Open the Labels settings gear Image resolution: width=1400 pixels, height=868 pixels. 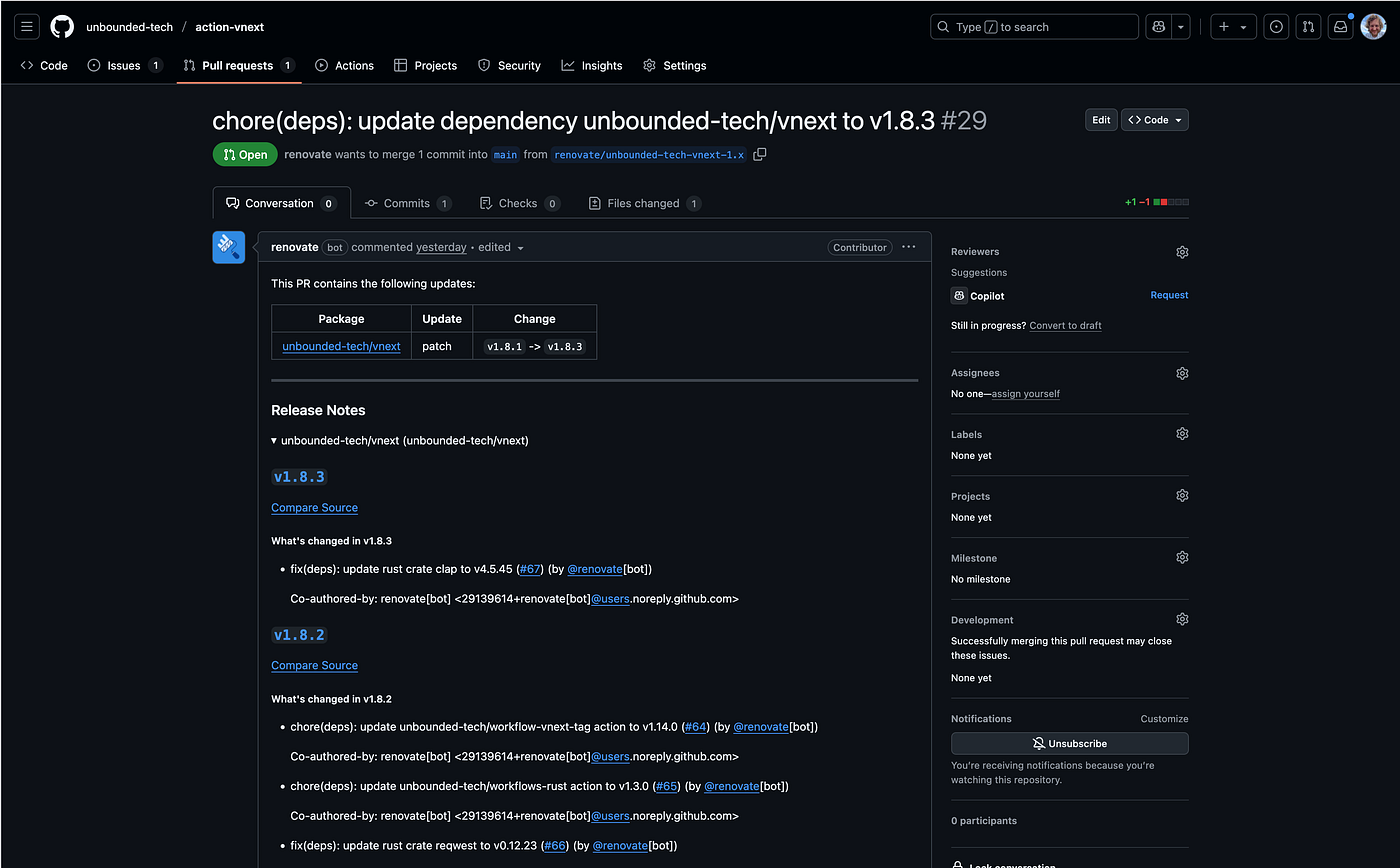[x=1182, y=433]
